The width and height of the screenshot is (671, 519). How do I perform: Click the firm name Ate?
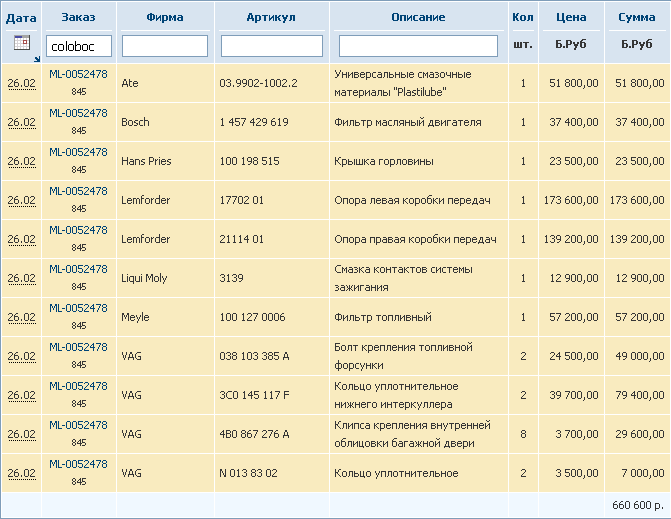[130, 83]
